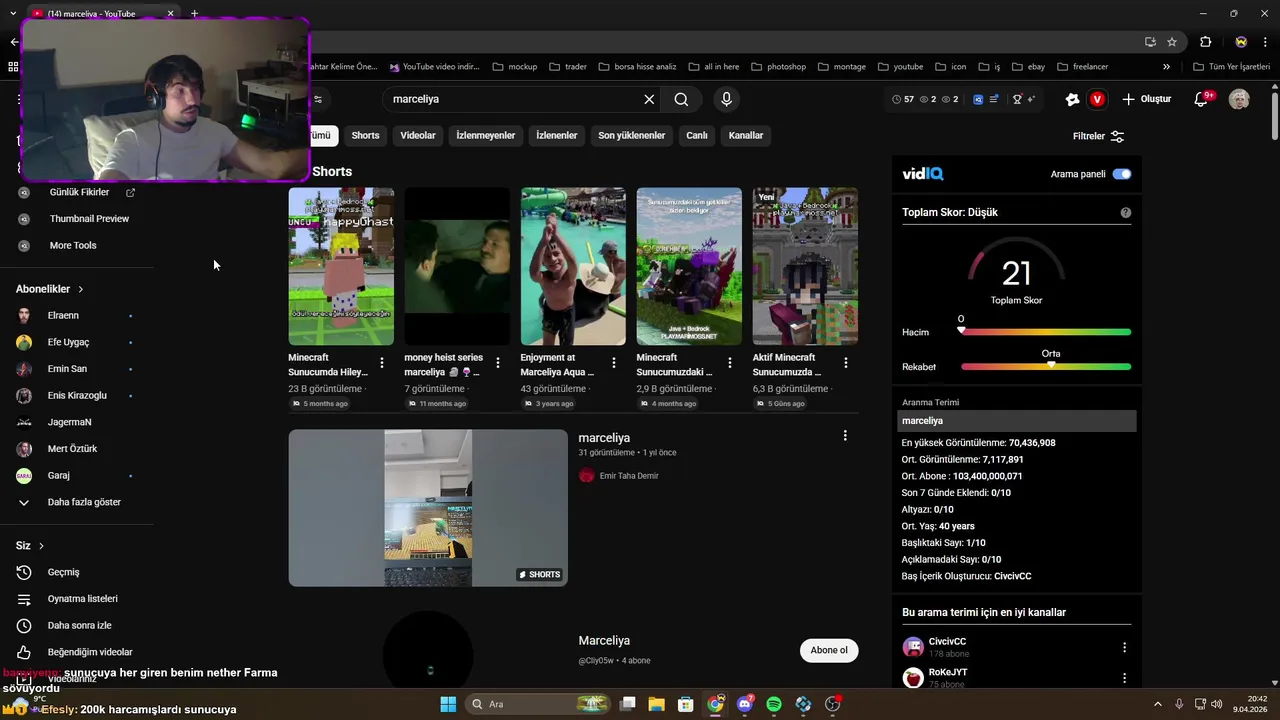The width and height of the screenshot is (1280, 720).
Task: Open the marceliya video thumbnail
Action: click(x=428, y=508)
